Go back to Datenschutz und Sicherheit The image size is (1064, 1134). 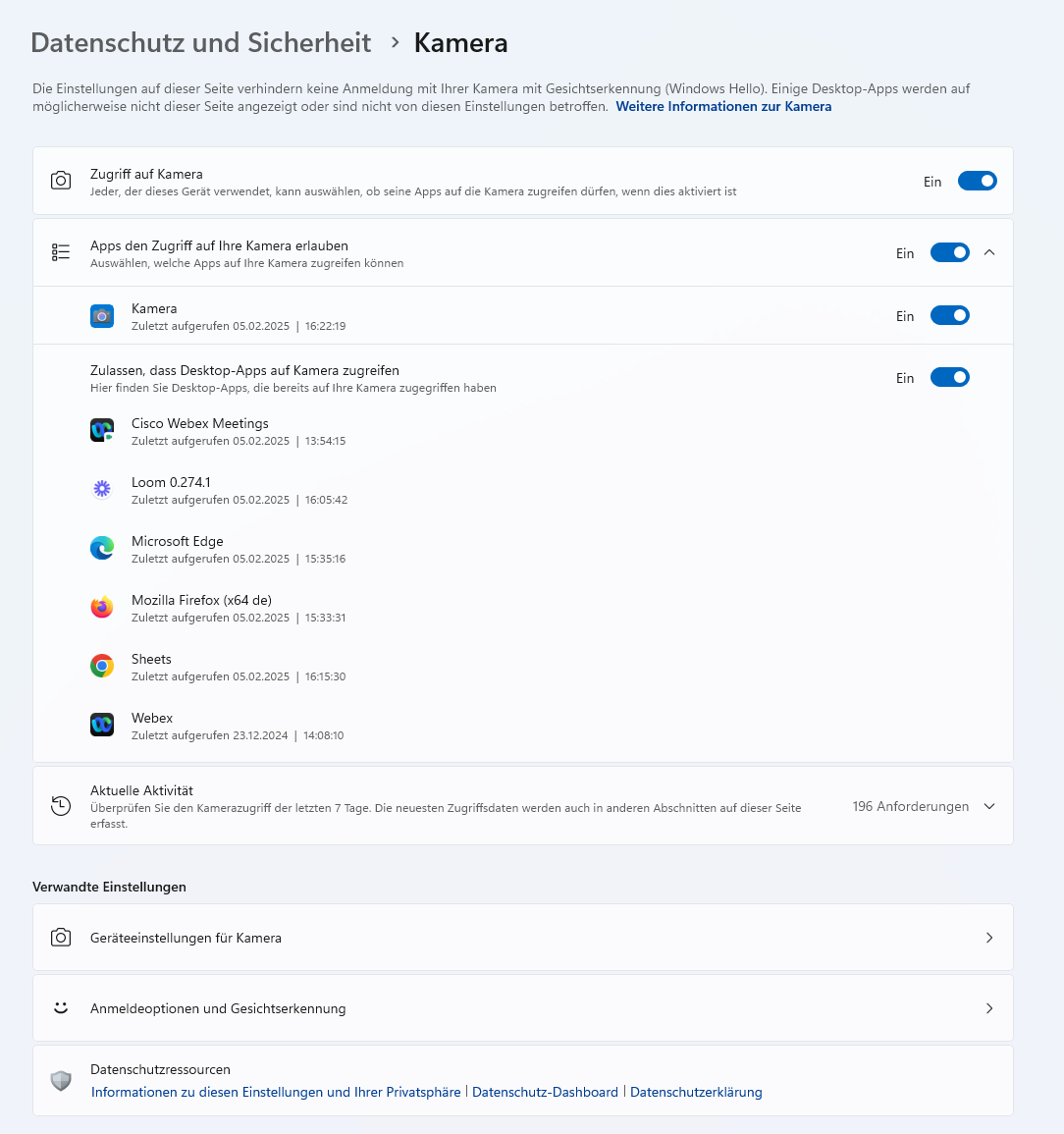[x=201, y=43]
